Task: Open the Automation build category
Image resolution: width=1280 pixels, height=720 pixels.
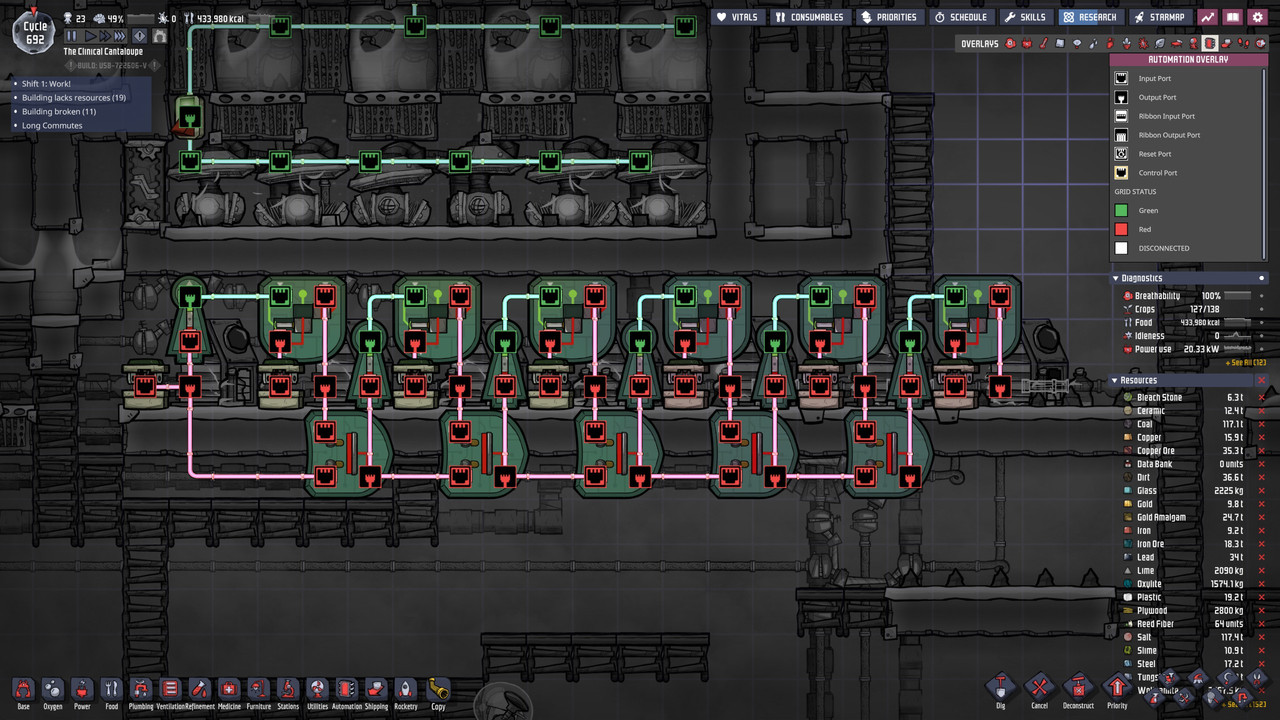Action: (347, 689)
